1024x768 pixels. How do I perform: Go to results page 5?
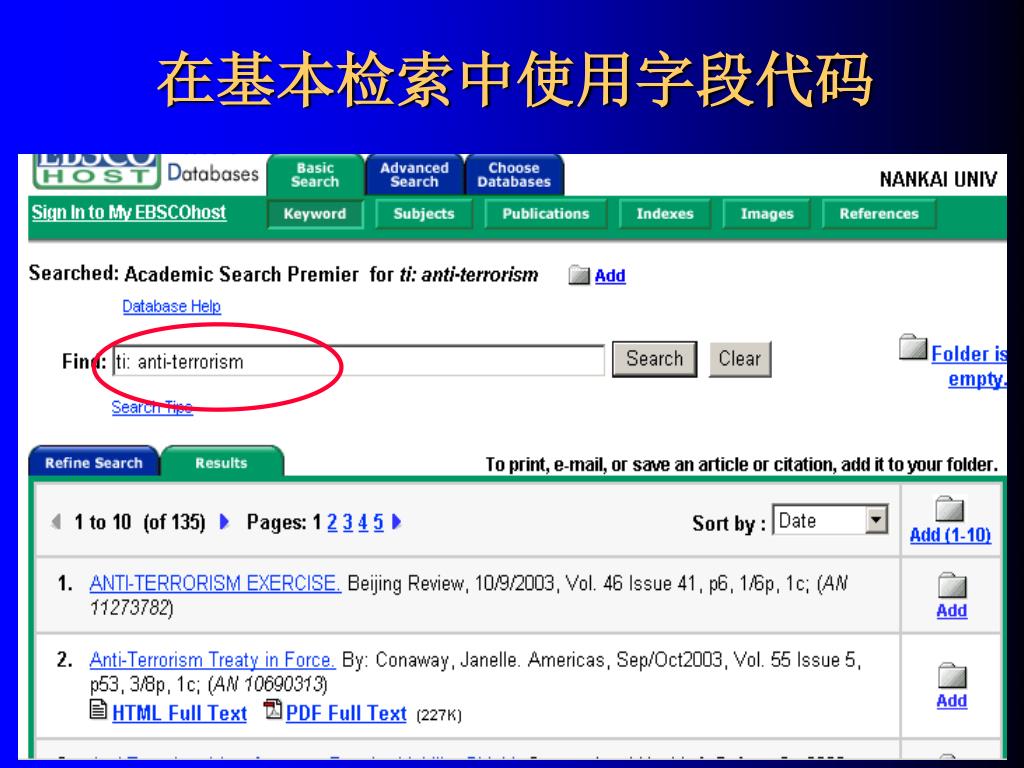click(378, 522)
